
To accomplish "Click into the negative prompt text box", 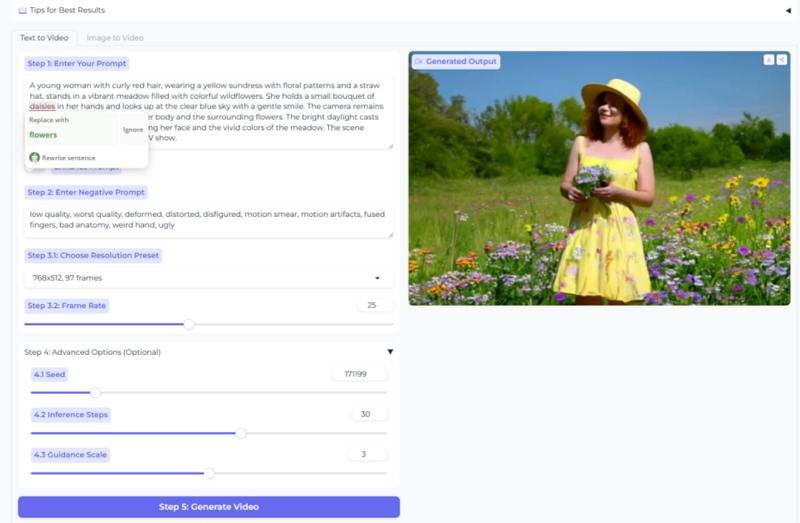I will (209, 220).
